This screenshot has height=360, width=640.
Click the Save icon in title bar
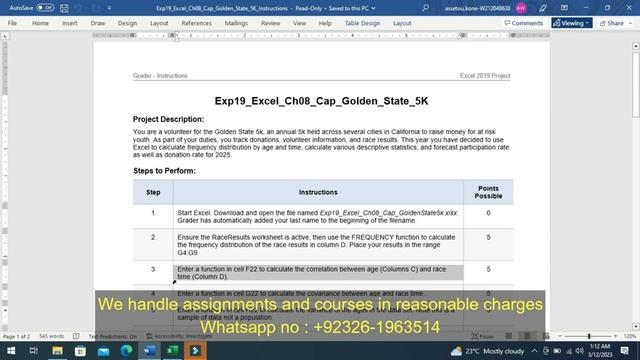tap(64, 8)
